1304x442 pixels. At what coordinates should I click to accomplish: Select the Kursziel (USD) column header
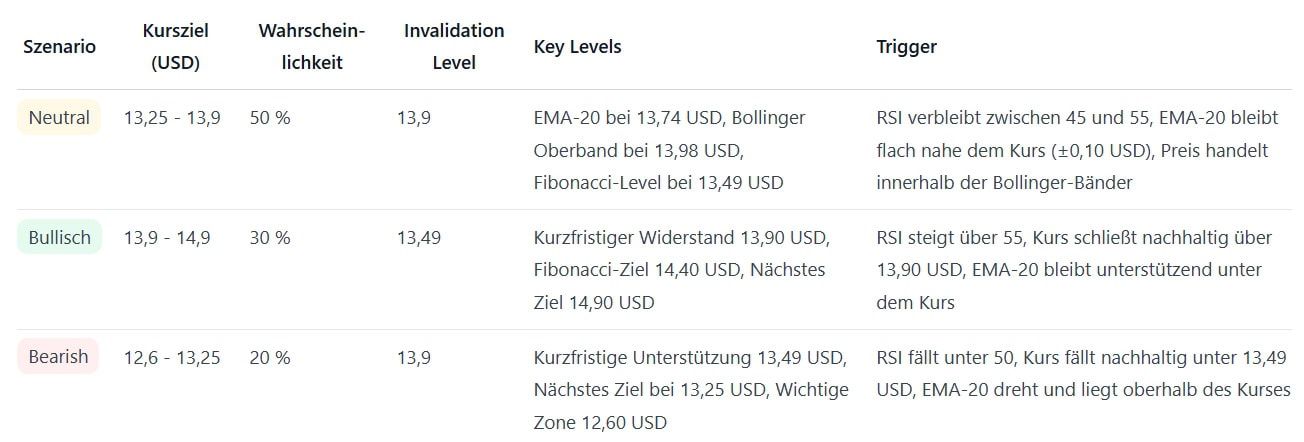click(x=175, y=47)
